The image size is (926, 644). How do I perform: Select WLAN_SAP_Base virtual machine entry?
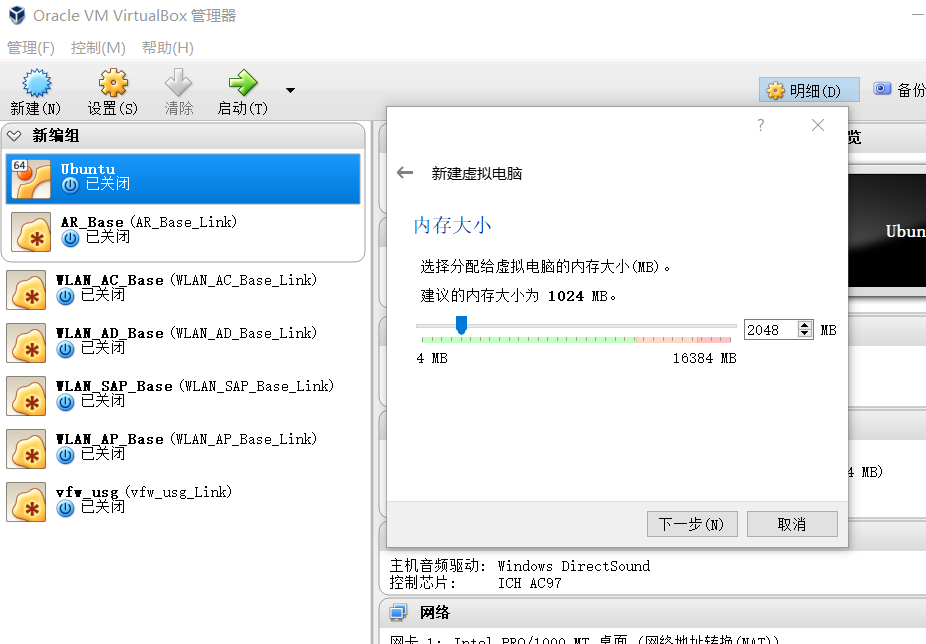(x=183, y=395)
